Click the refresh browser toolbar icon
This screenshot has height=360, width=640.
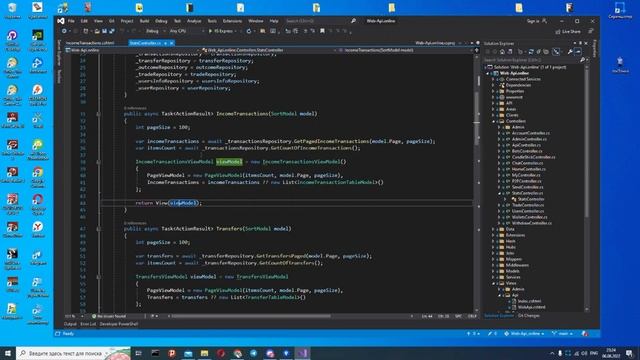249,31
